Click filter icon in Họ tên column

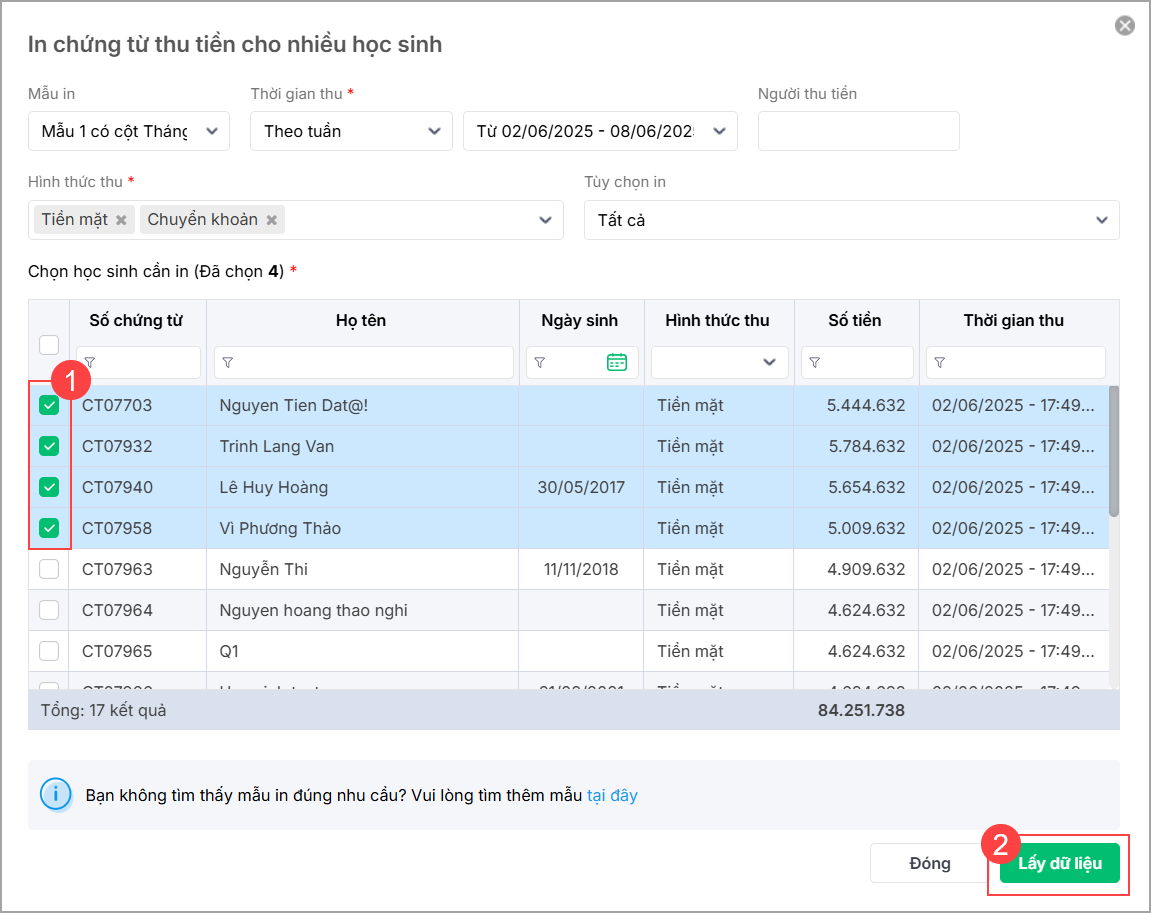(x=227, y=363)
